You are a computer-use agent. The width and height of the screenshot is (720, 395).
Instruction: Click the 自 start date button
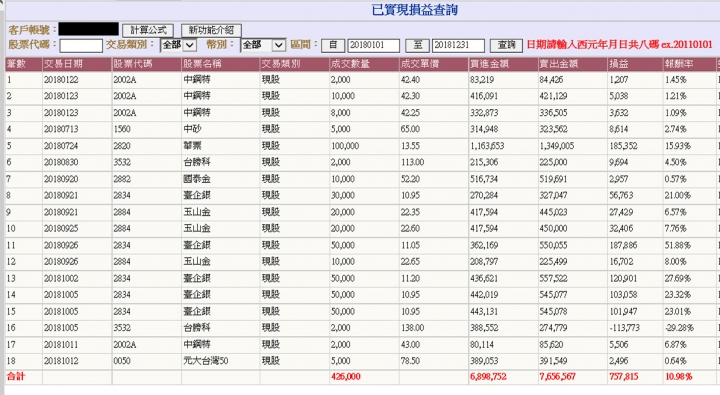click(333, 45)
